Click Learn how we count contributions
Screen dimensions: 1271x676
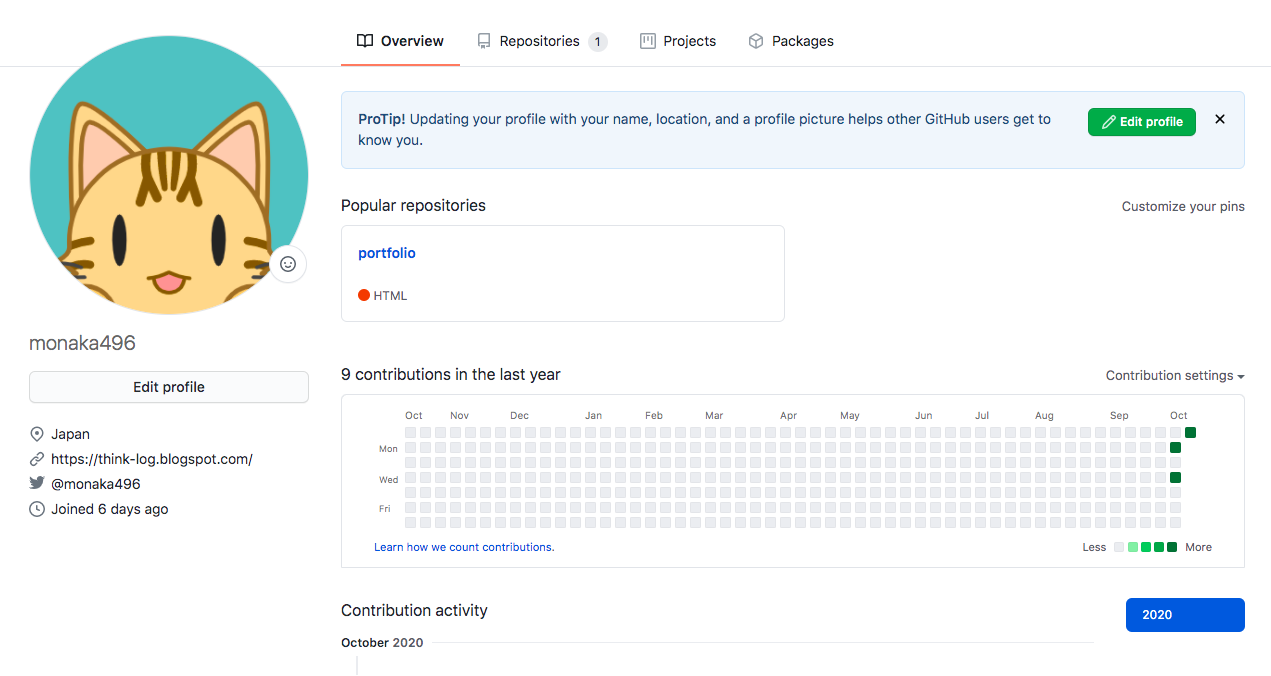[x=464, y=547]
